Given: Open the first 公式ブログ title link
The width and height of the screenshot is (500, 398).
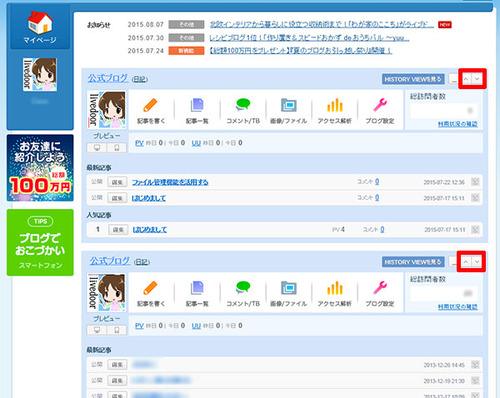Looking at the screenshot, I should 108,78.
